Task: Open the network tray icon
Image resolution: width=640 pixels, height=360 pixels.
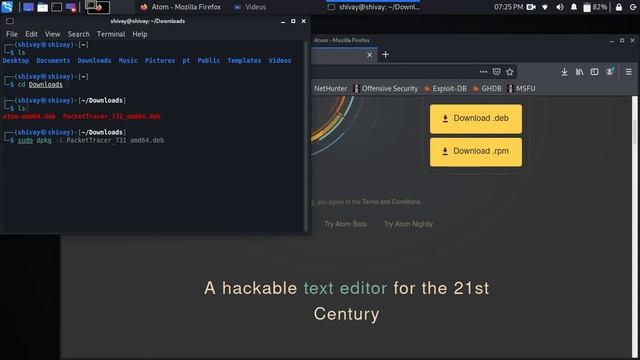Action: coord(545,7)
